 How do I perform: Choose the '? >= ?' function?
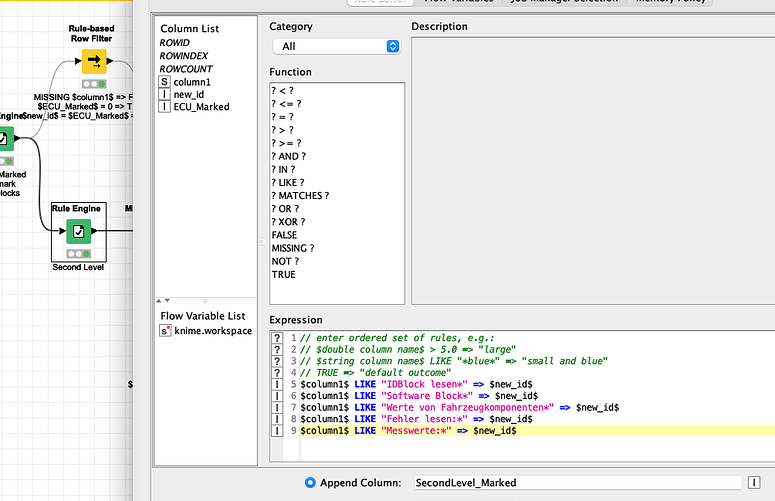pyautogui.click(x=286, y=143)
